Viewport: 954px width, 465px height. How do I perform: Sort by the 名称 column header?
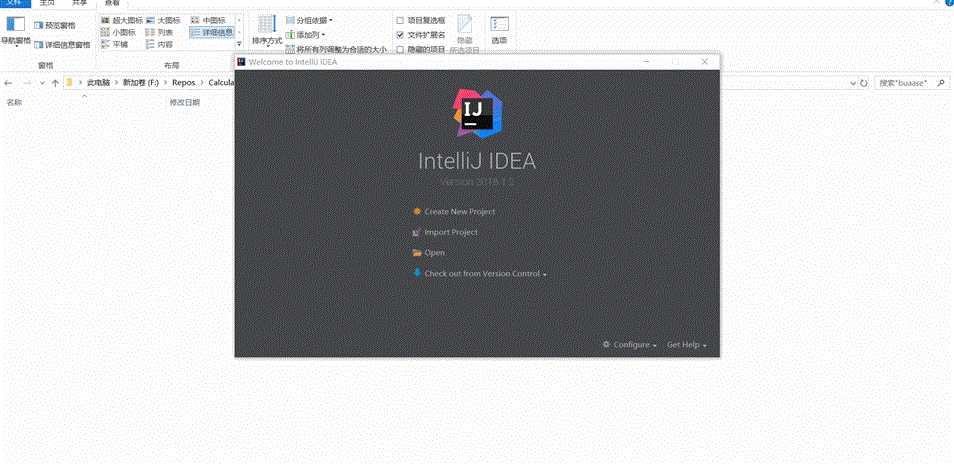(14, 103)
